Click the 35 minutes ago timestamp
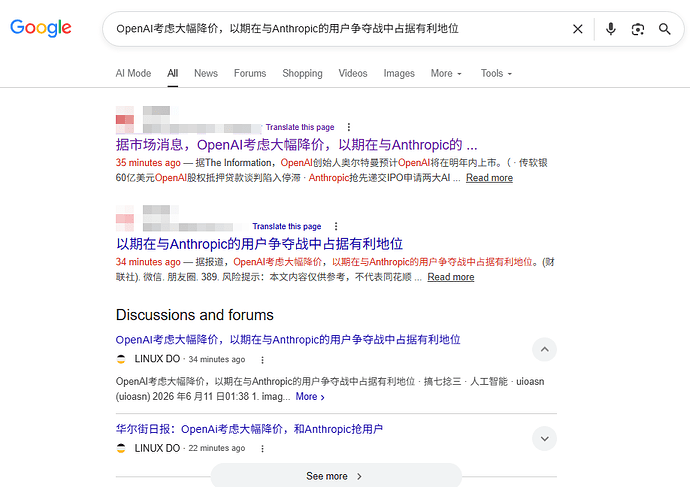The width and height of the screenshot is (690, 487). click(x=148, y=163)
